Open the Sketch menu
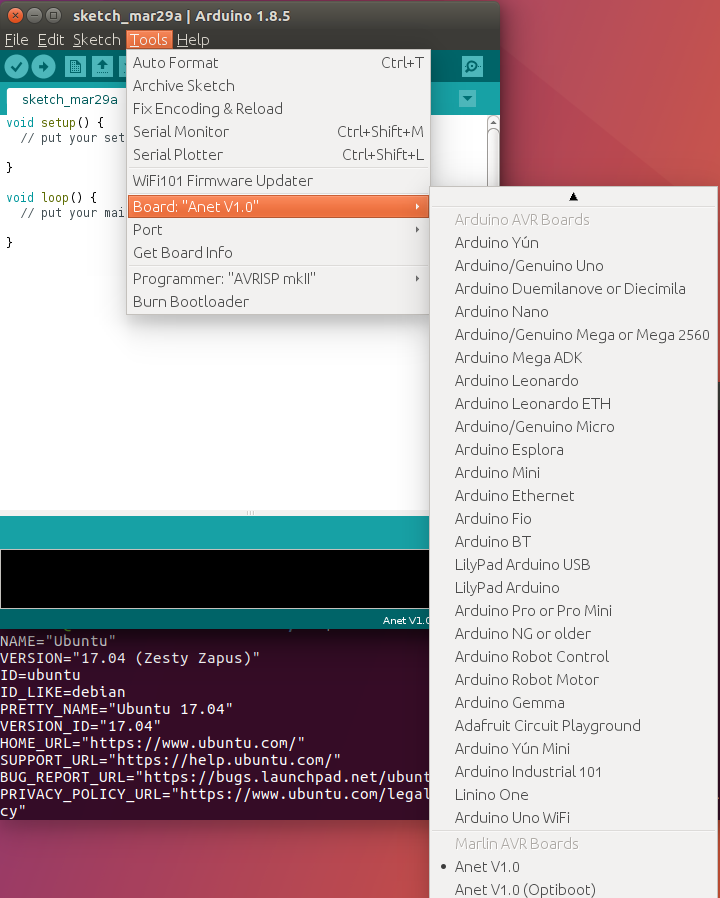The width and height of the screenshot is (720, 898). pyautogui.click(x=96, y=40)
